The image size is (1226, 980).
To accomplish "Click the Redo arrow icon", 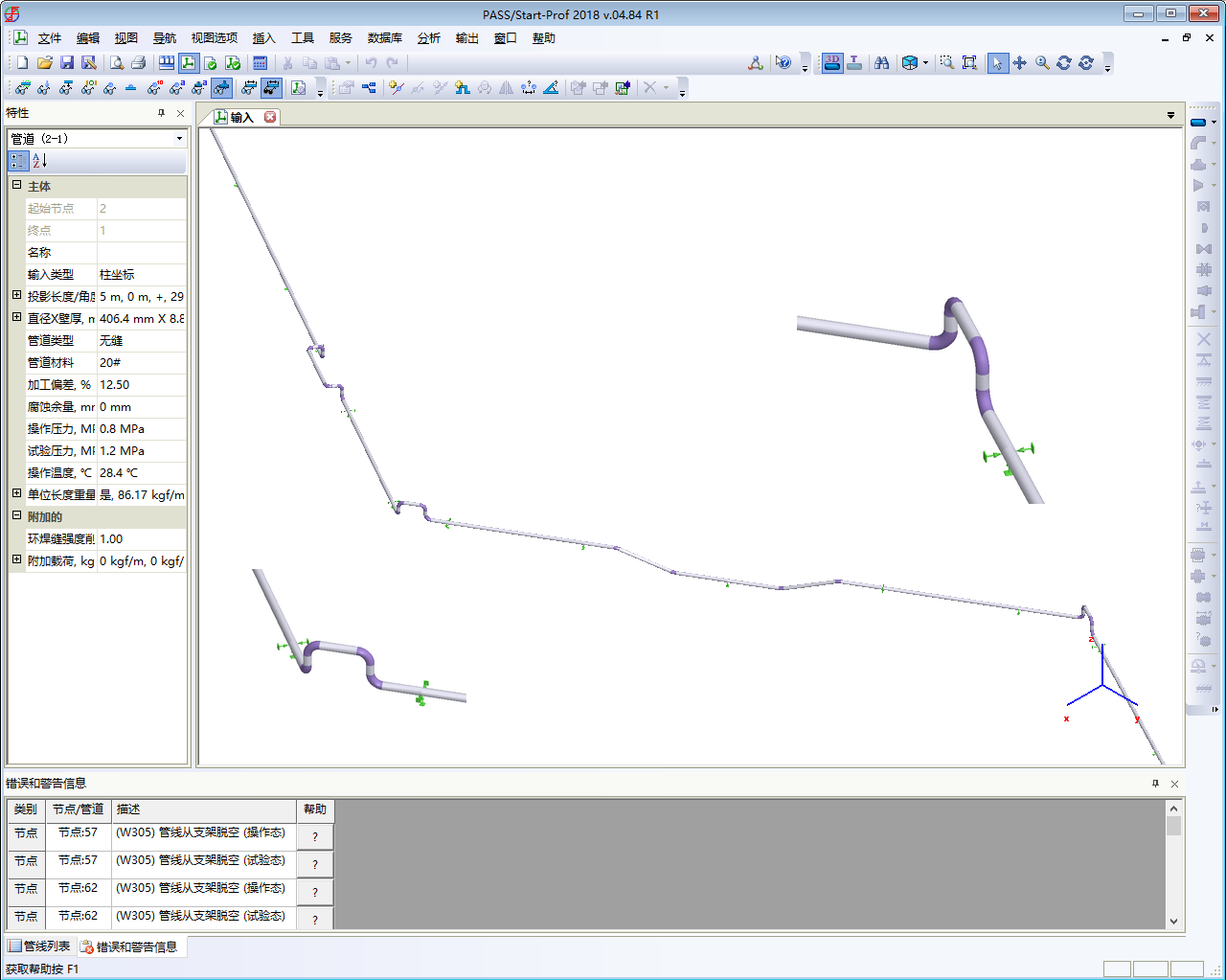I will coord(393,62).
